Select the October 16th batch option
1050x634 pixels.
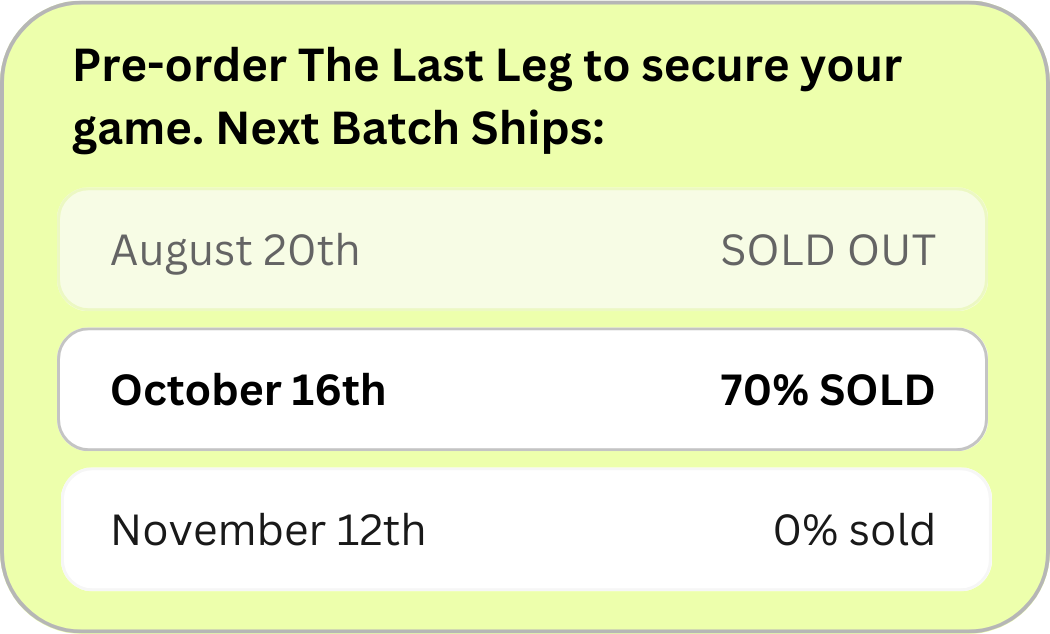pos(522,390)
